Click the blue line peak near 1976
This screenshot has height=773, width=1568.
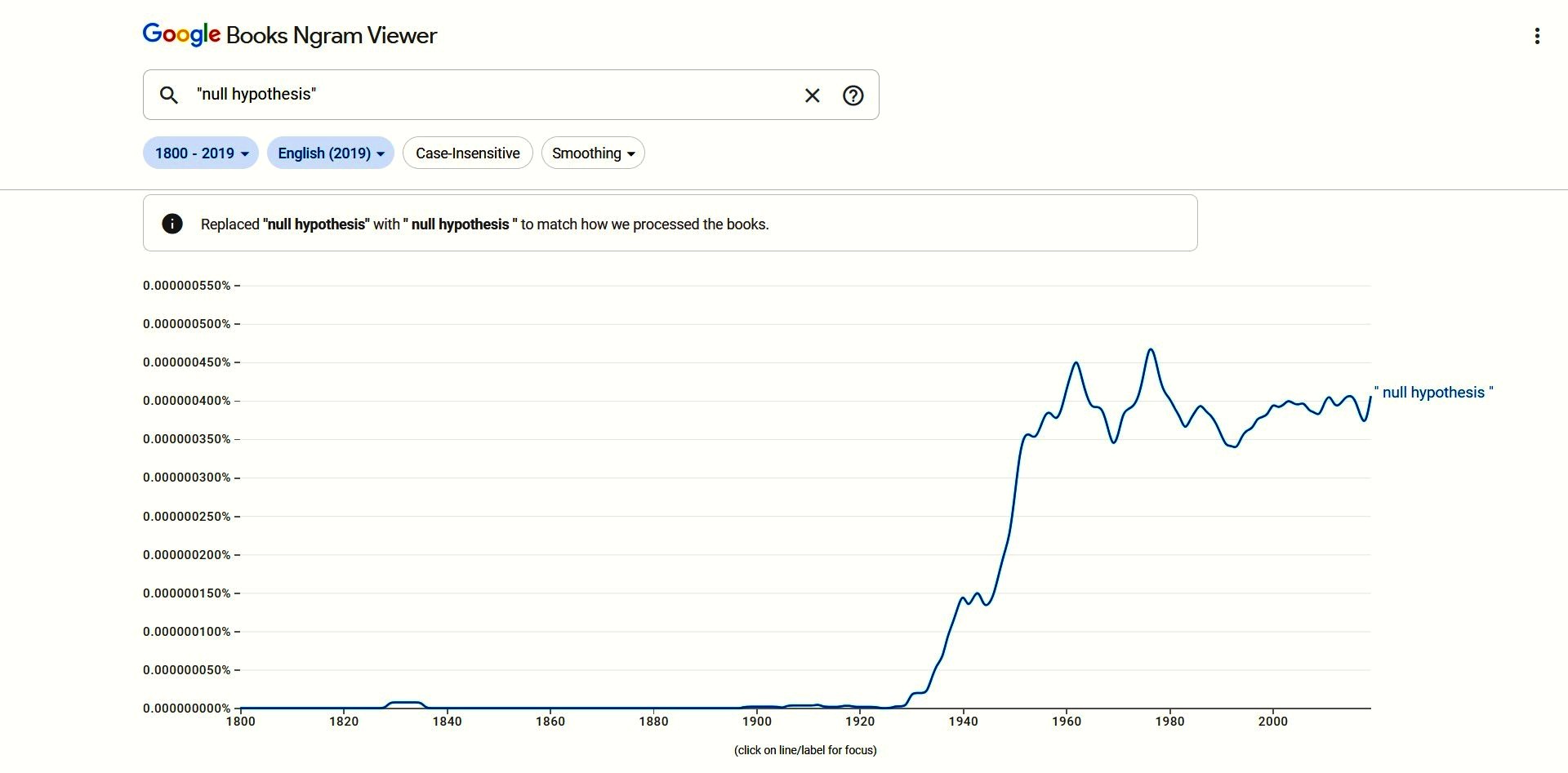pos(1151,350)
